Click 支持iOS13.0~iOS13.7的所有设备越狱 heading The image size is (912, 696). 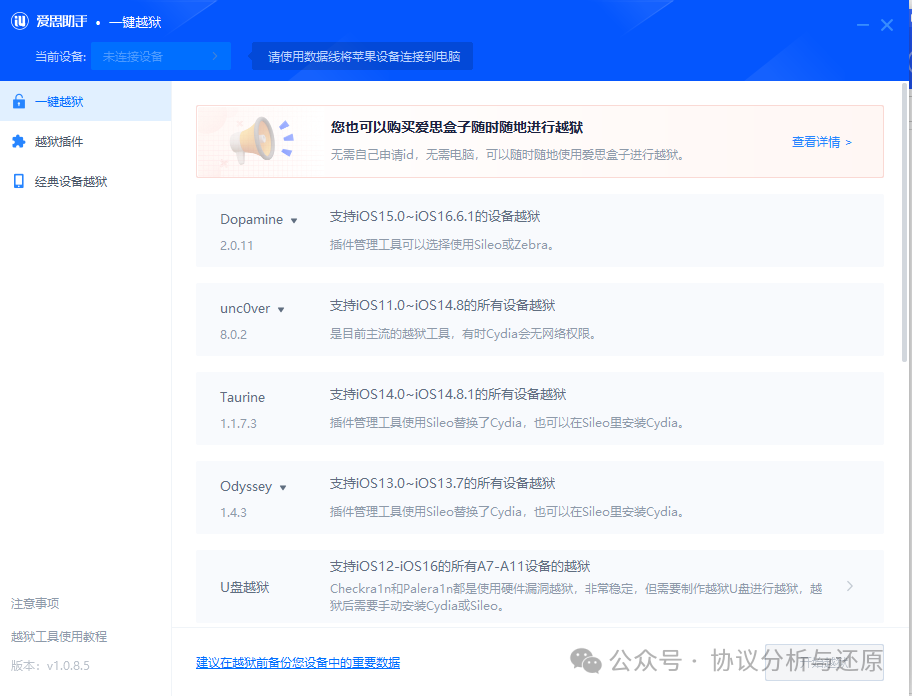(x=443, y=483)
